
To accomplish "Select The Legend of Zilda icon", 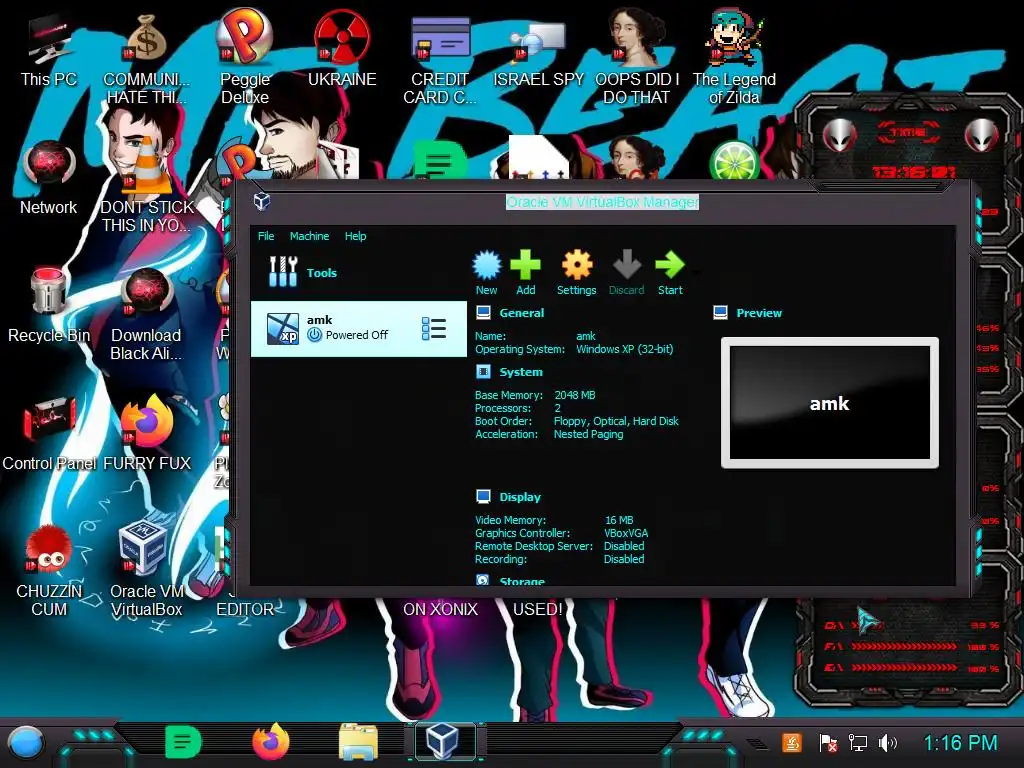I will [734, 57].
